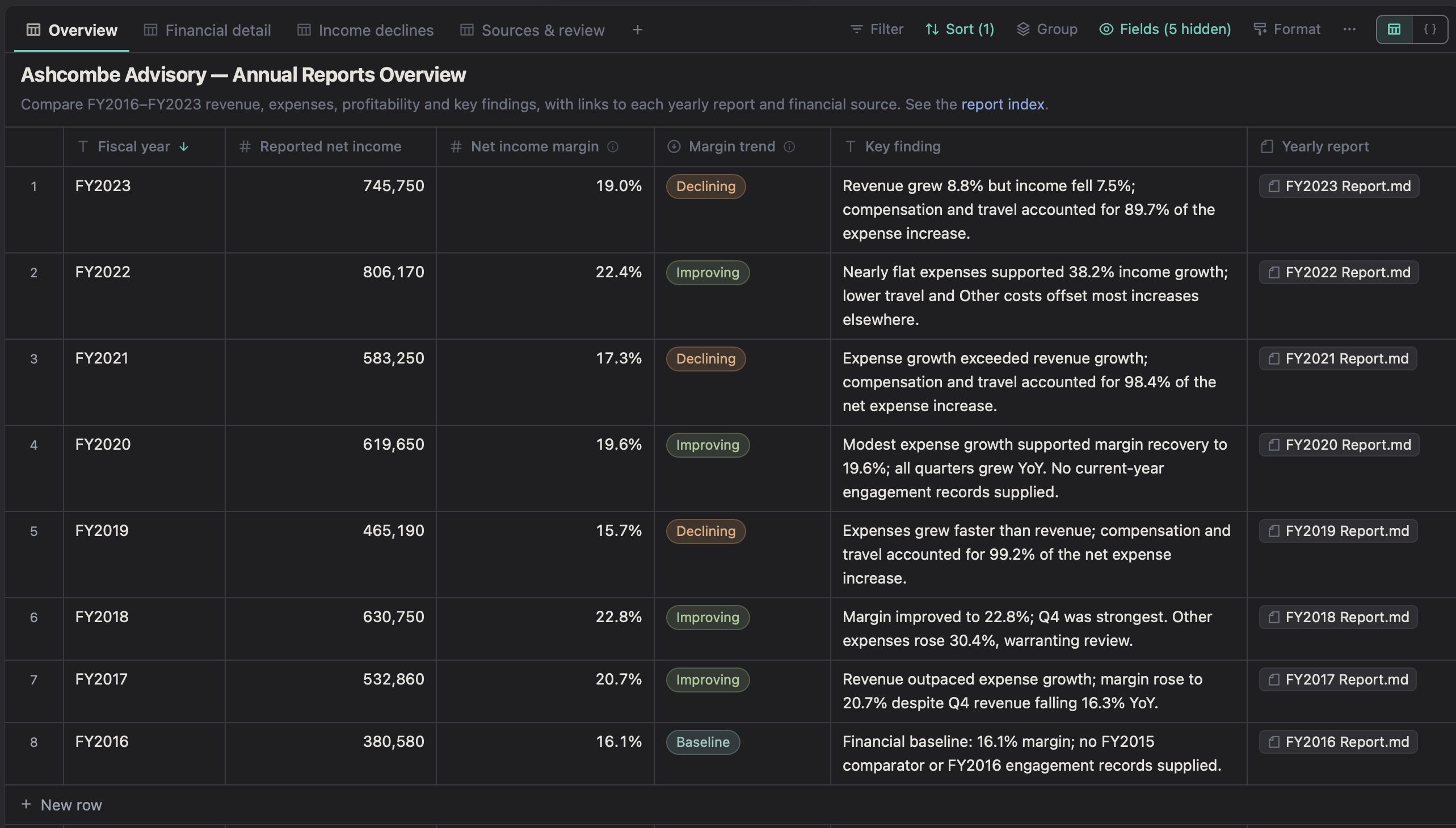This screenshot has height=828, width=1456.
Task: Open the more options ellipsis menu
Action: (1349, 29)
